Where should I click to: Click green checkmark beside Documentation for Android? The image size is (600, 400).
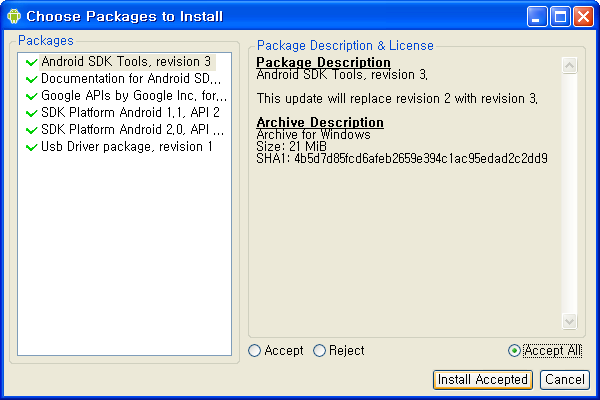click(31, 79)
